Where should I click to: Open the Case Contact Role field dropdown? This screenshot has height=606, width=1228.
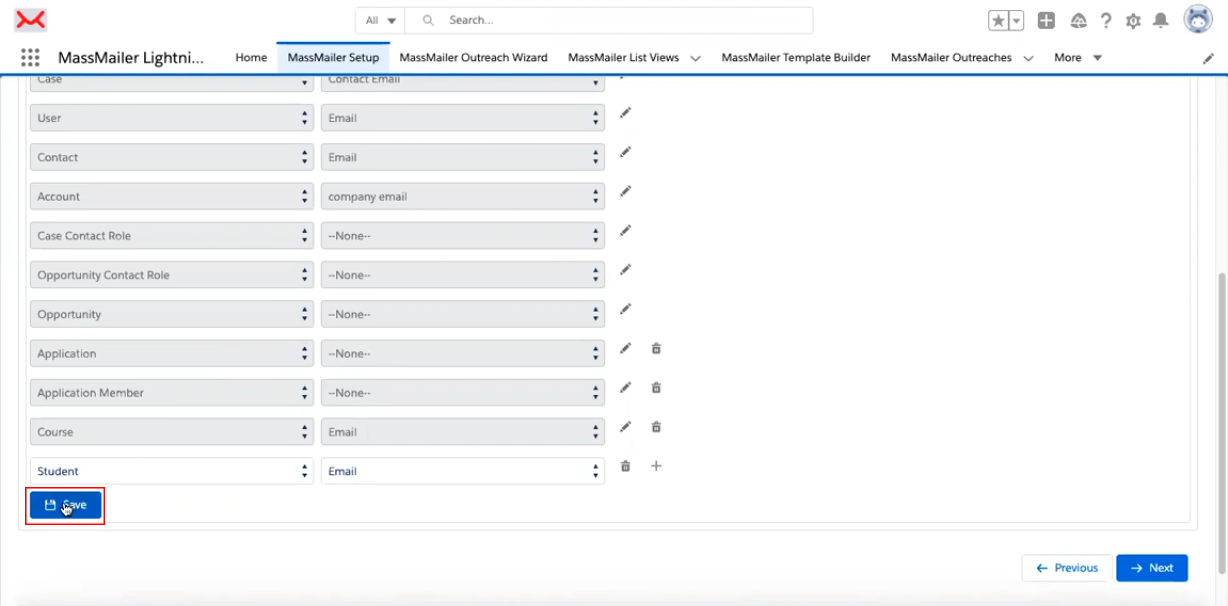(463, 236)
